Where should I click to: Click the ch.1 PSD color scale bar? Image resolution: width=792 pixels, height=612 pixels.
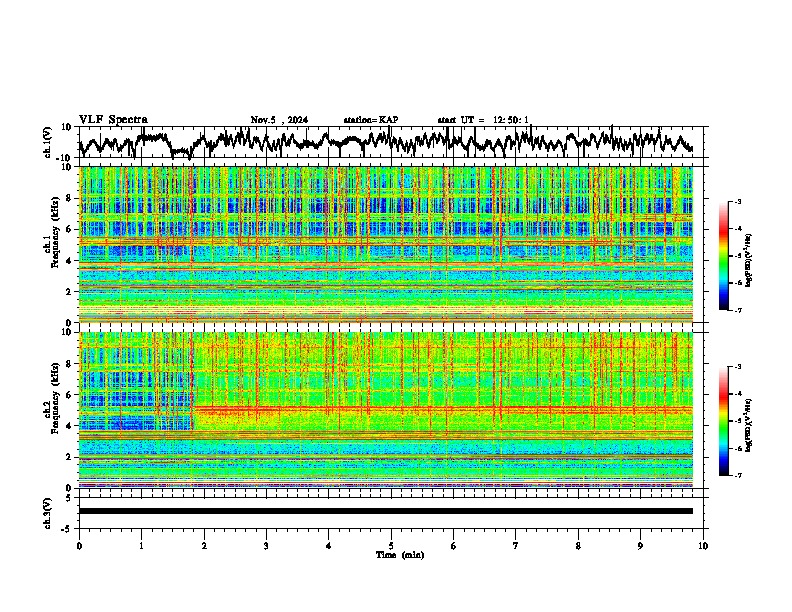tap(723, 256)
